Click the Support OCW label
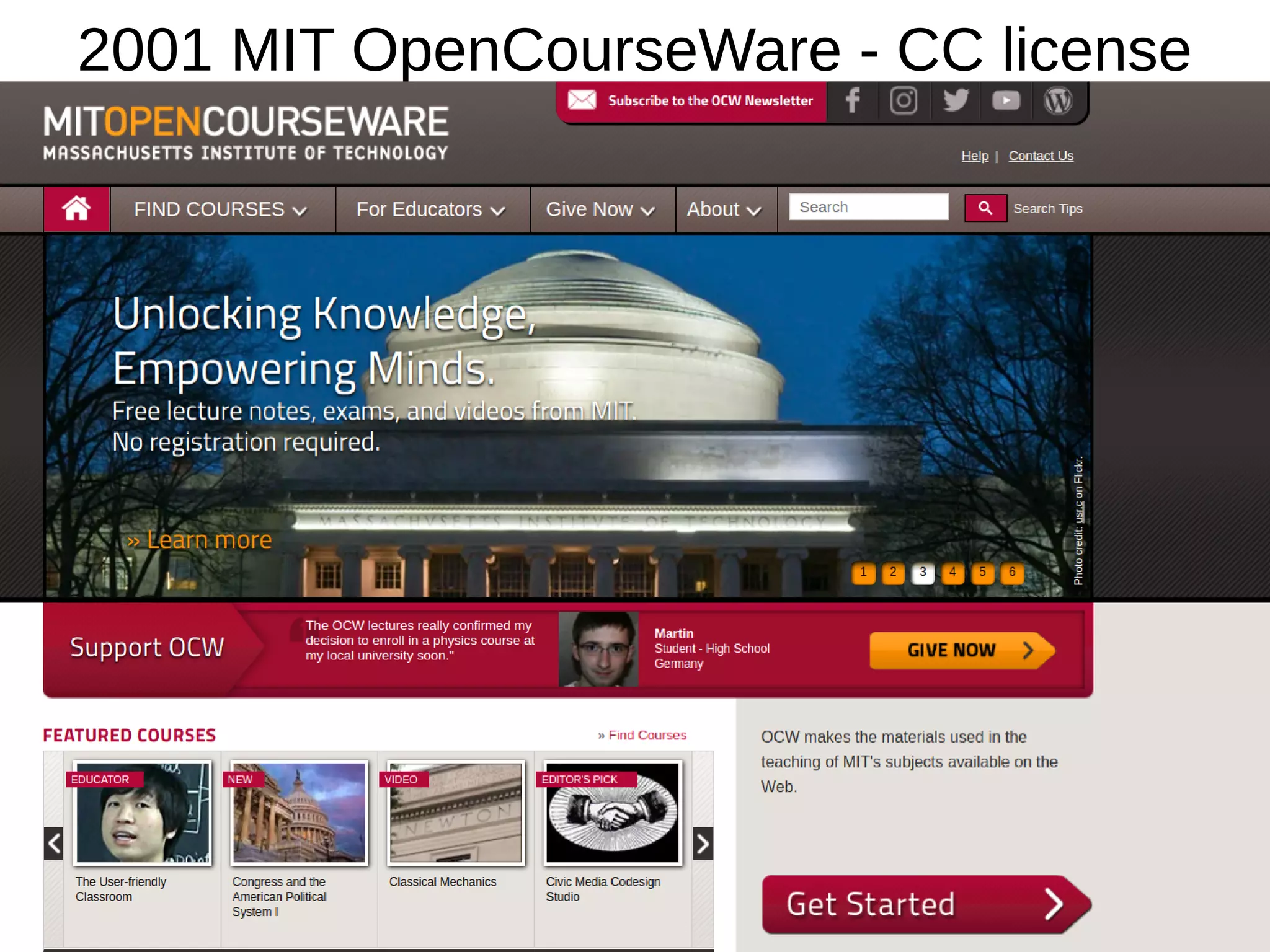The width and height of the screenshot is (1270, 952). (x=147, y=647)
